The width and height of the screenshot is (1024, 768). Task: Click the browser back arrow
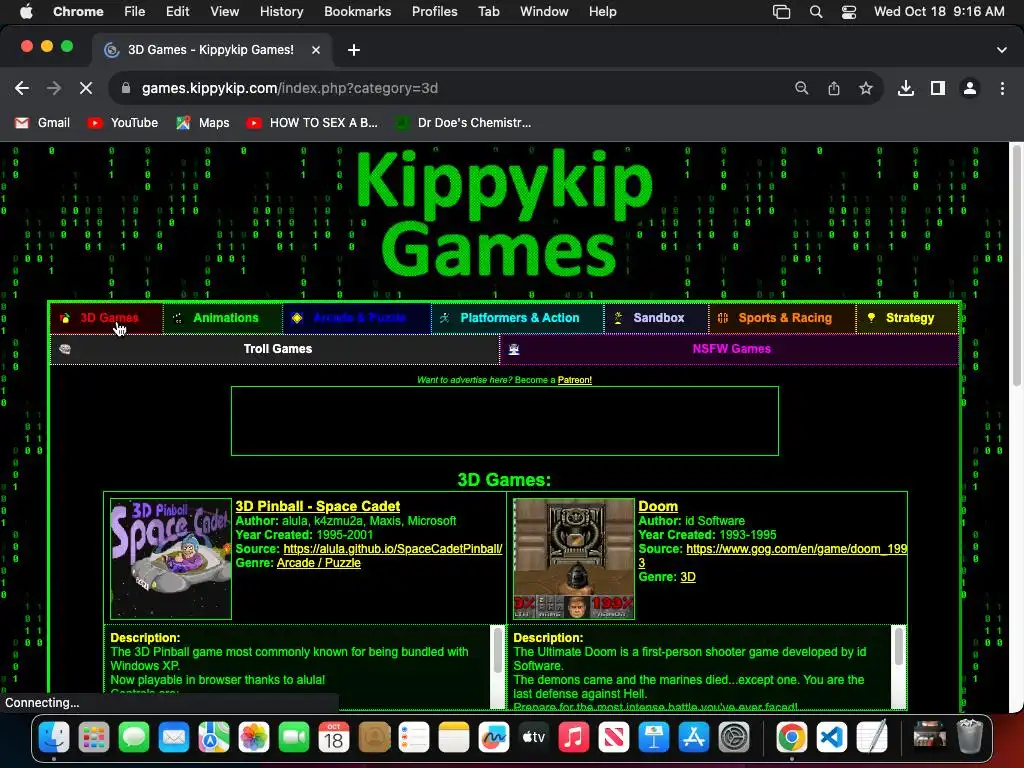coord(22,88)
